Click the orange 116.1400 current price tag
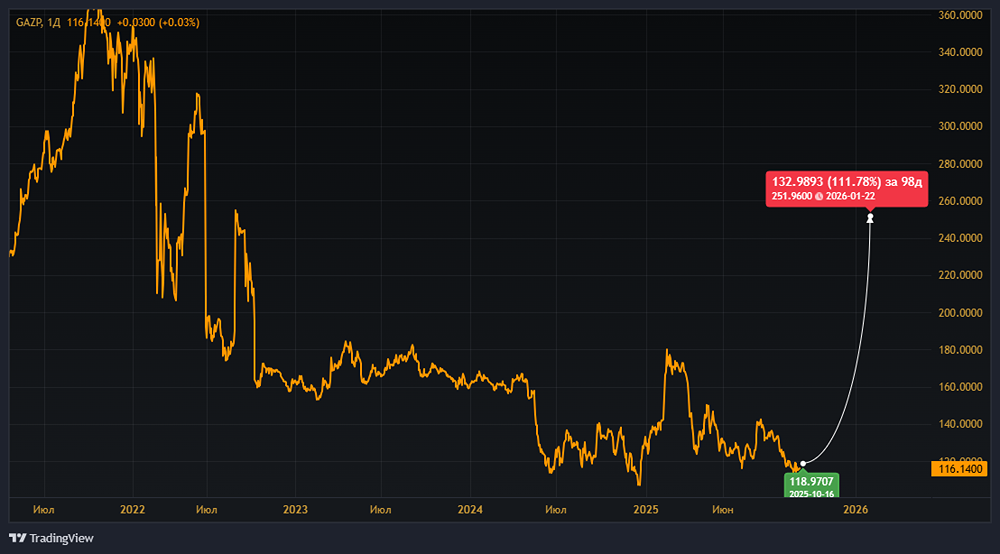 tap(960, 468)
